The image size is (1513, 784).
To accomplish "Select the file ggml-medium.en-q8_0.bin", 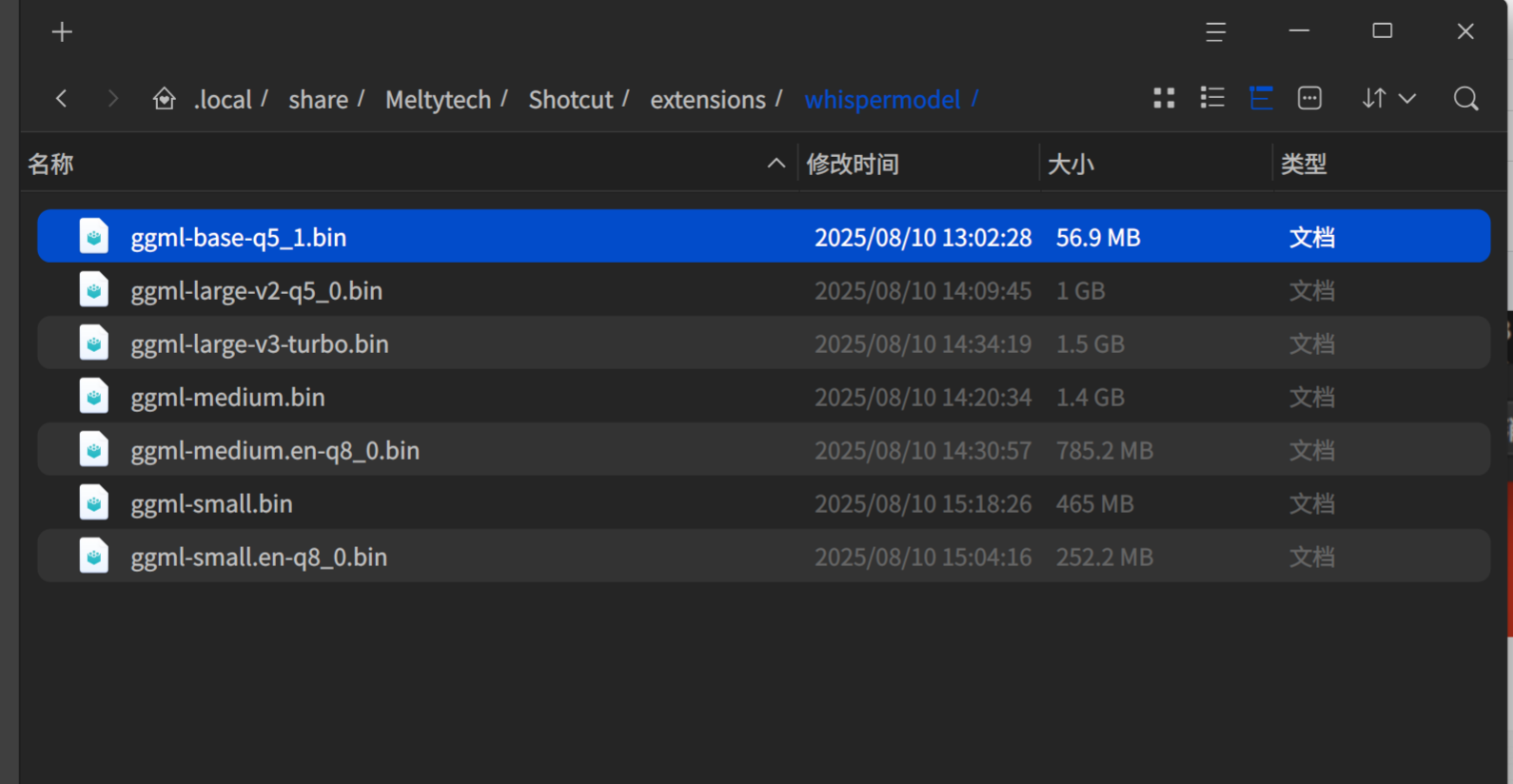I will click(x=763, y=449).
